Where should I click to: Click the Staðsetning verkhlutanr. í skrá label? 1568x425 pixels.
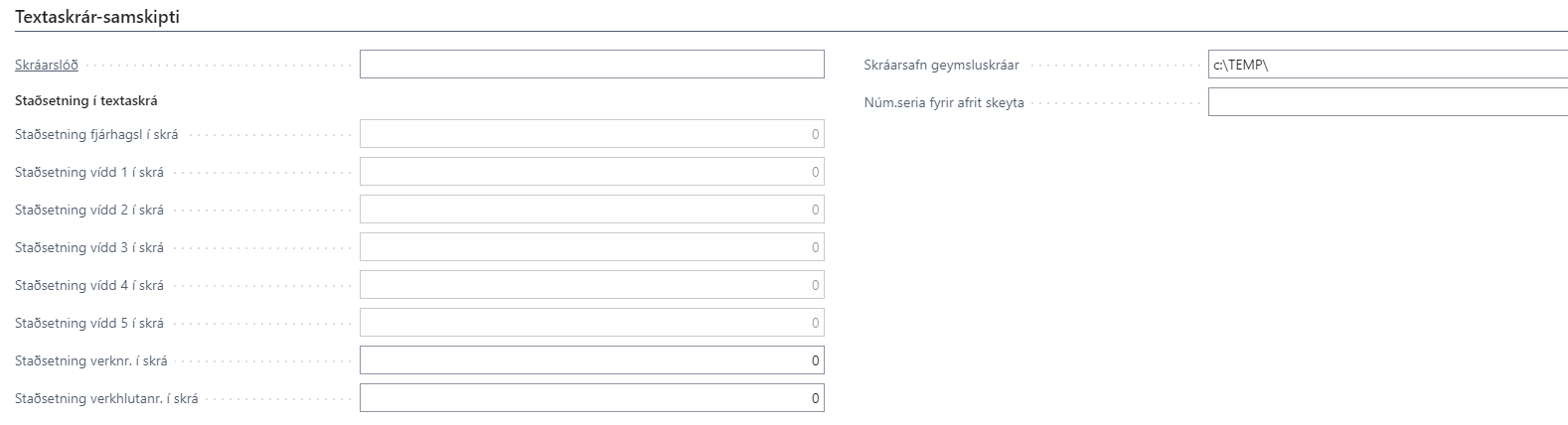(x=106, y=399)
